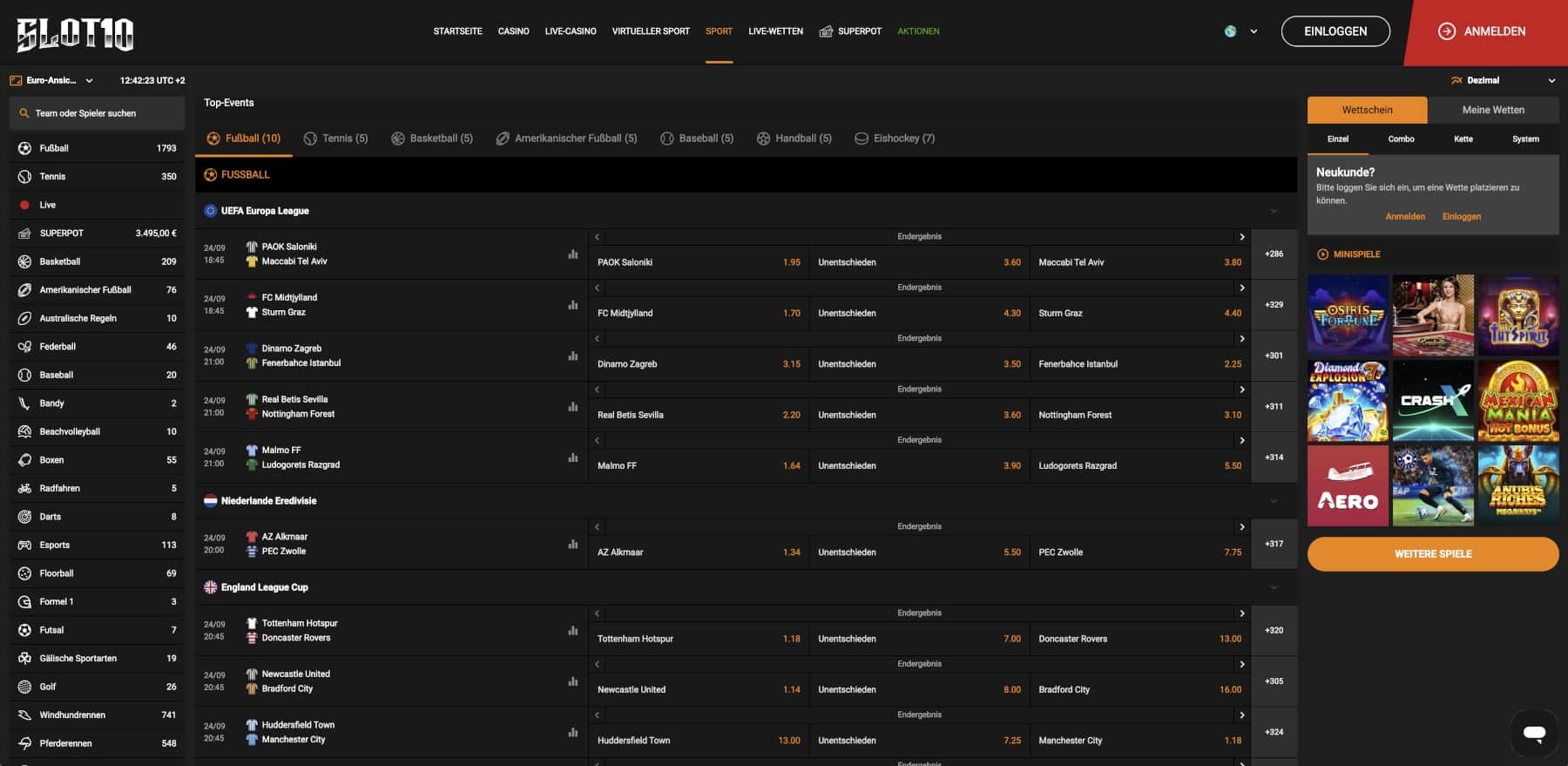Open Live section in sidebar
Image resolution: width=1568 pixels, height=766 pixels.
coord(97,205)
